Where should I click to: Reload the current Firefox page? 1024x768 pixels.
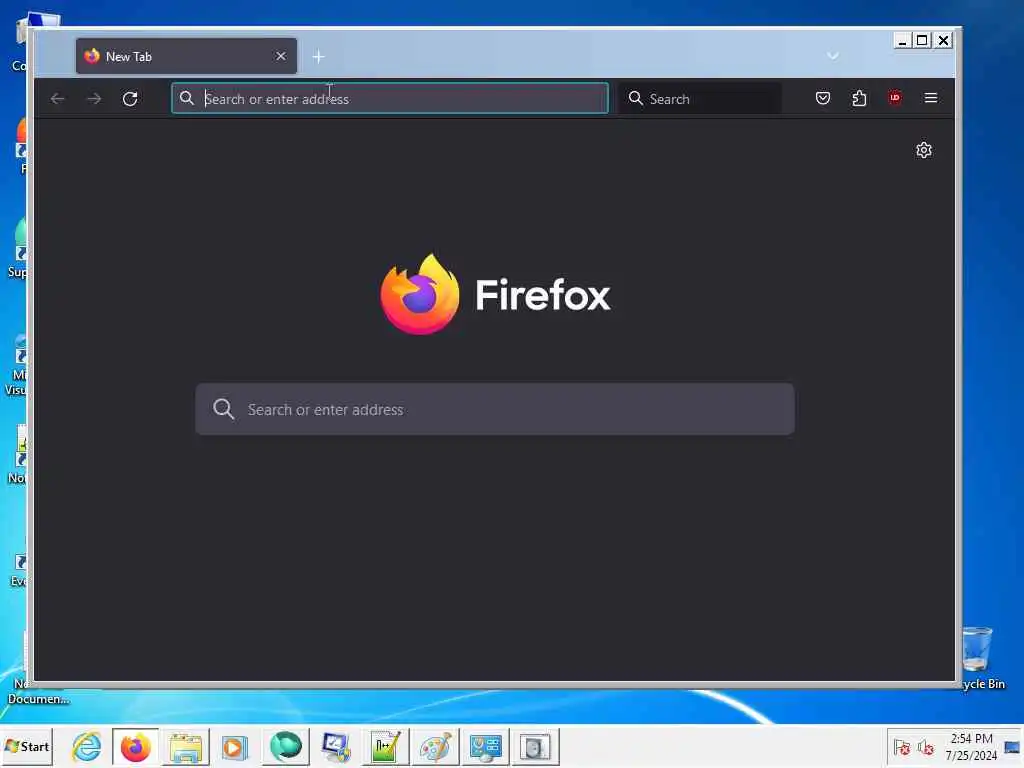coord(130,99)
